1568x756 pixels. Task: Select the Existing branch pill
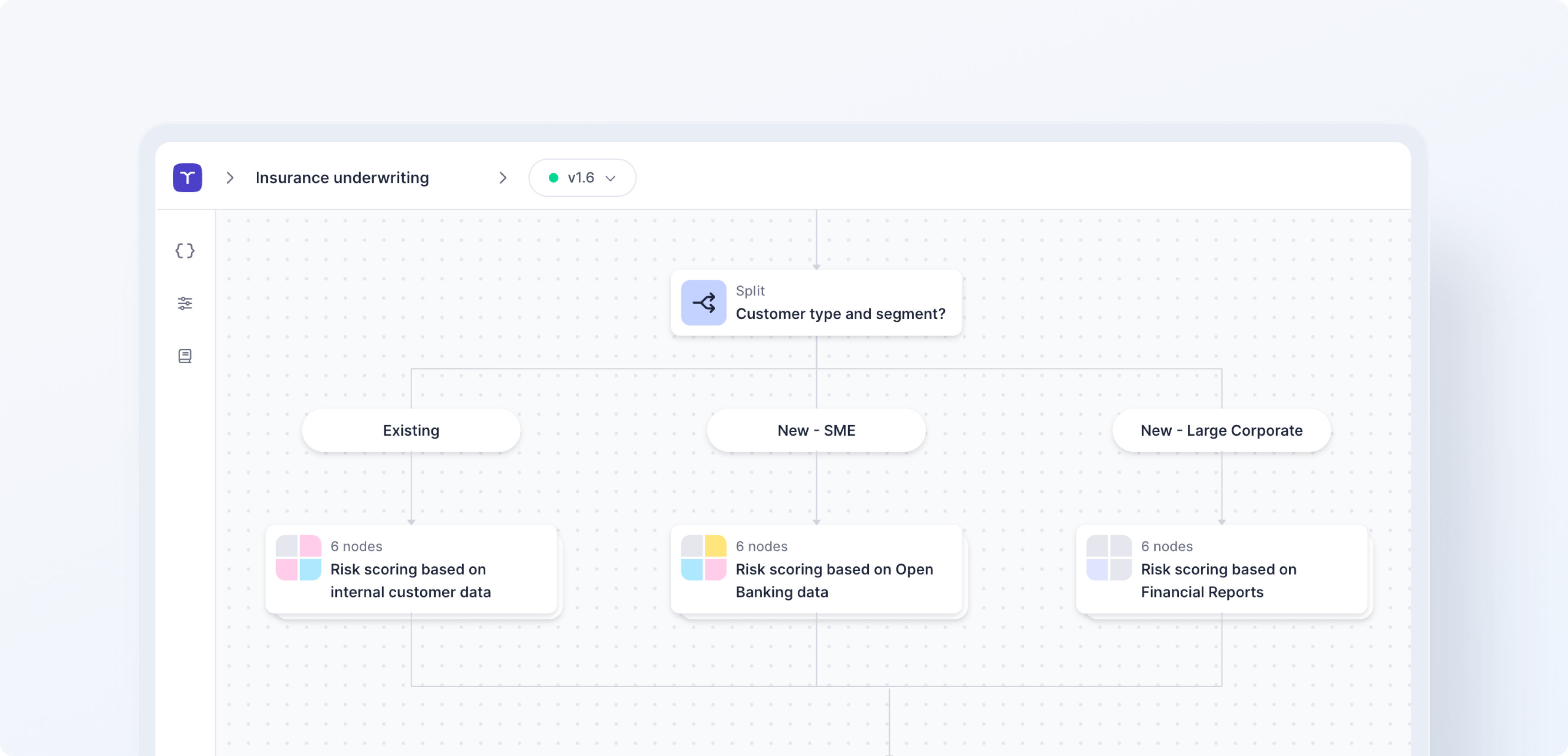click(411, 430)
